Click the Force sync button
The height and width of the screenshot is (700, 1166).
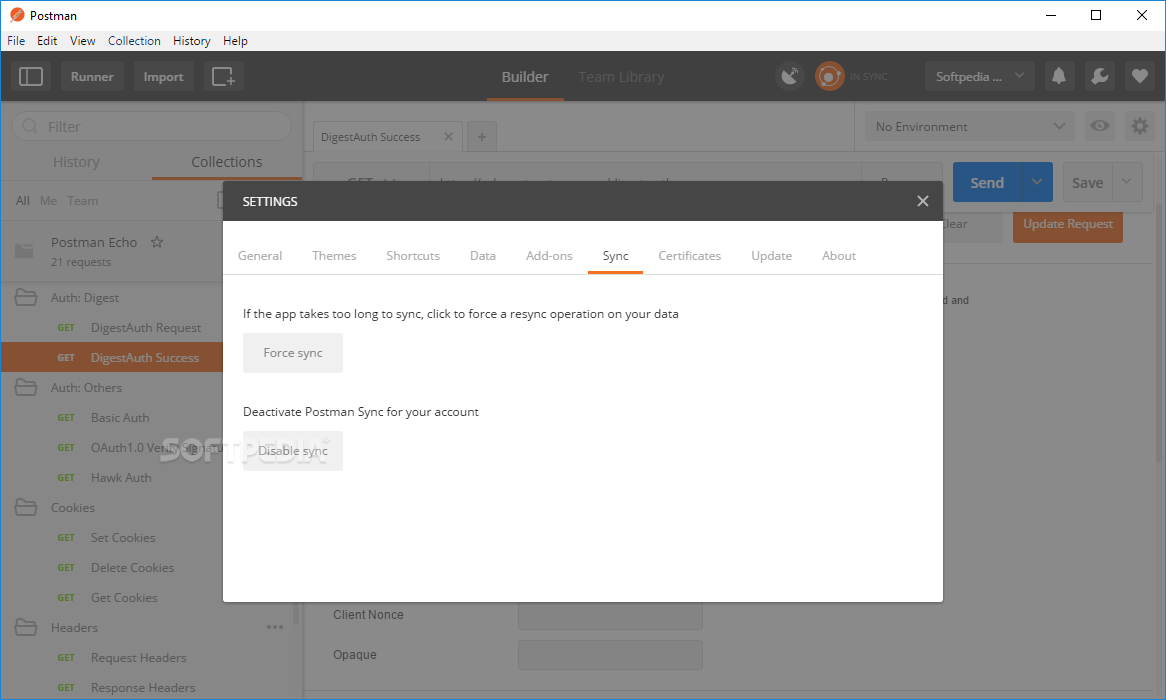tap(293, 353)
